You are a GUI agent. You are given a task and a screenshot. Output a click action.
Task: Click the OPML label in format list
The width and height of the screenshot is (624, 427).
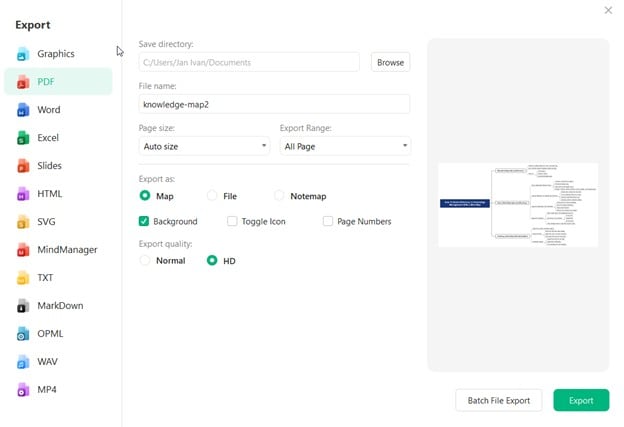50,333
